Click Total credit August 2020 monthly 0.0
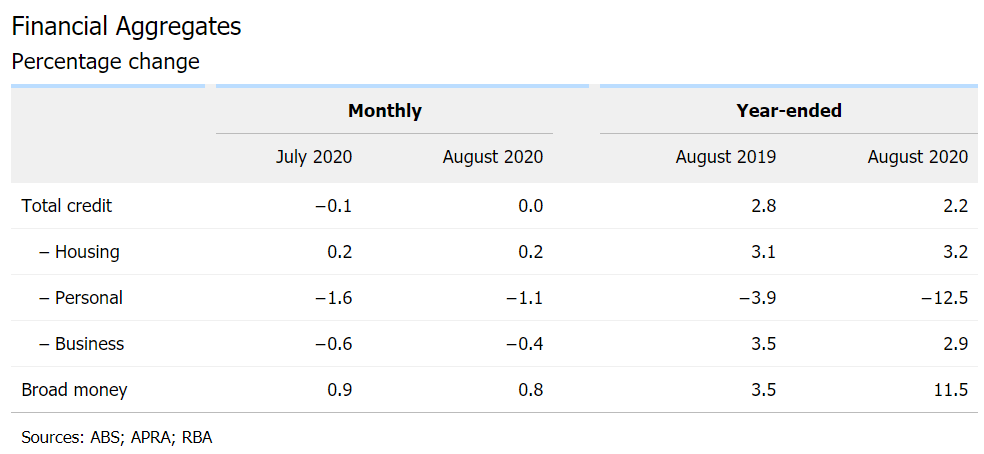The height and width of the screenshot is (454, 984). tap(531, 206)
